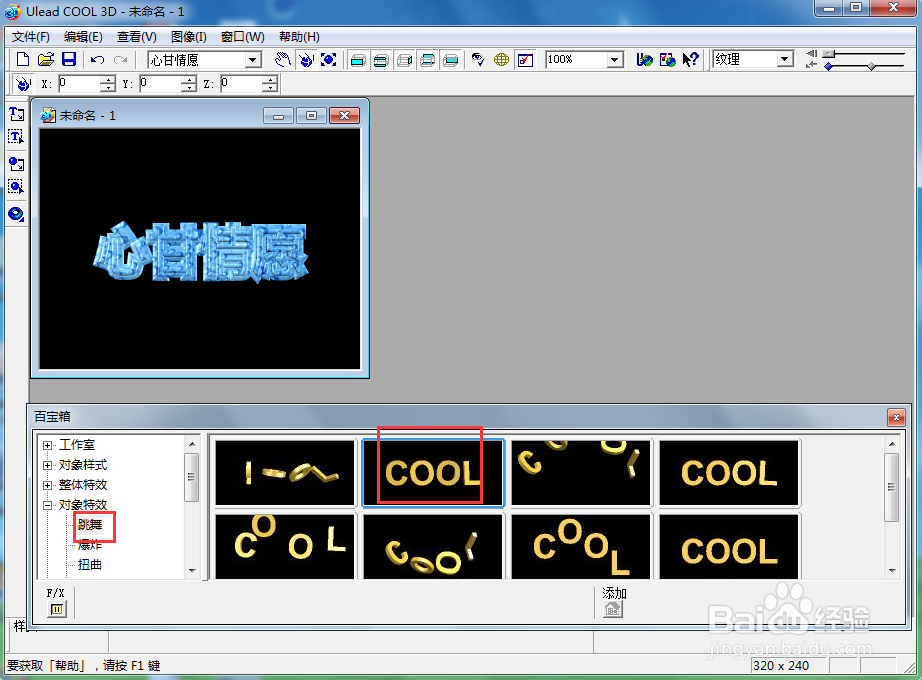Click the New document icon
Screen dimensions: 922x680
click(23, 59)
